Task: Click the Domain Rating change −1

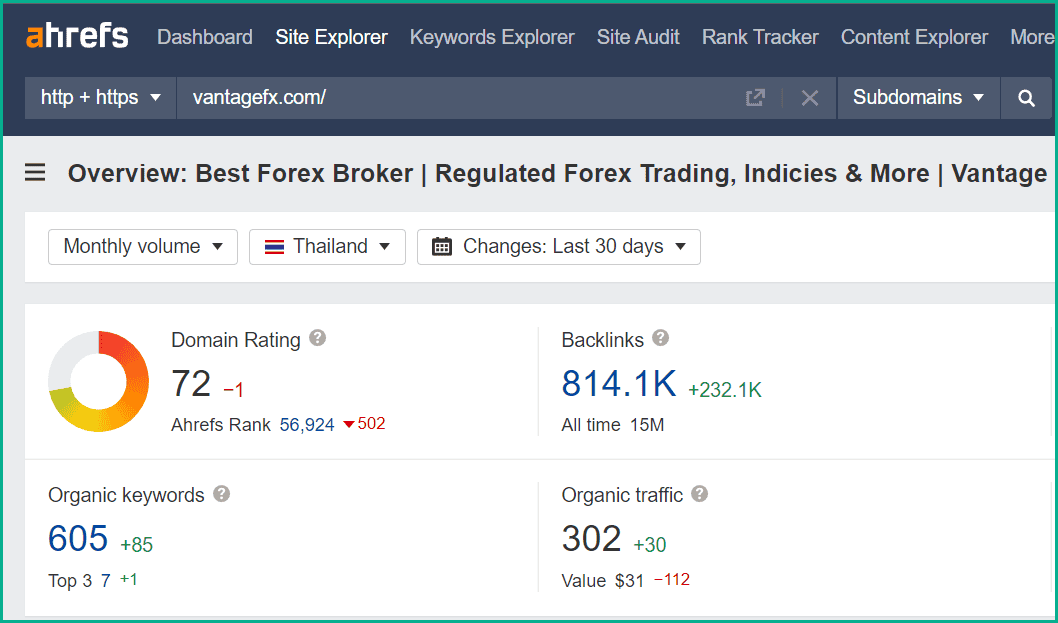Action: (x=233, y=389)
